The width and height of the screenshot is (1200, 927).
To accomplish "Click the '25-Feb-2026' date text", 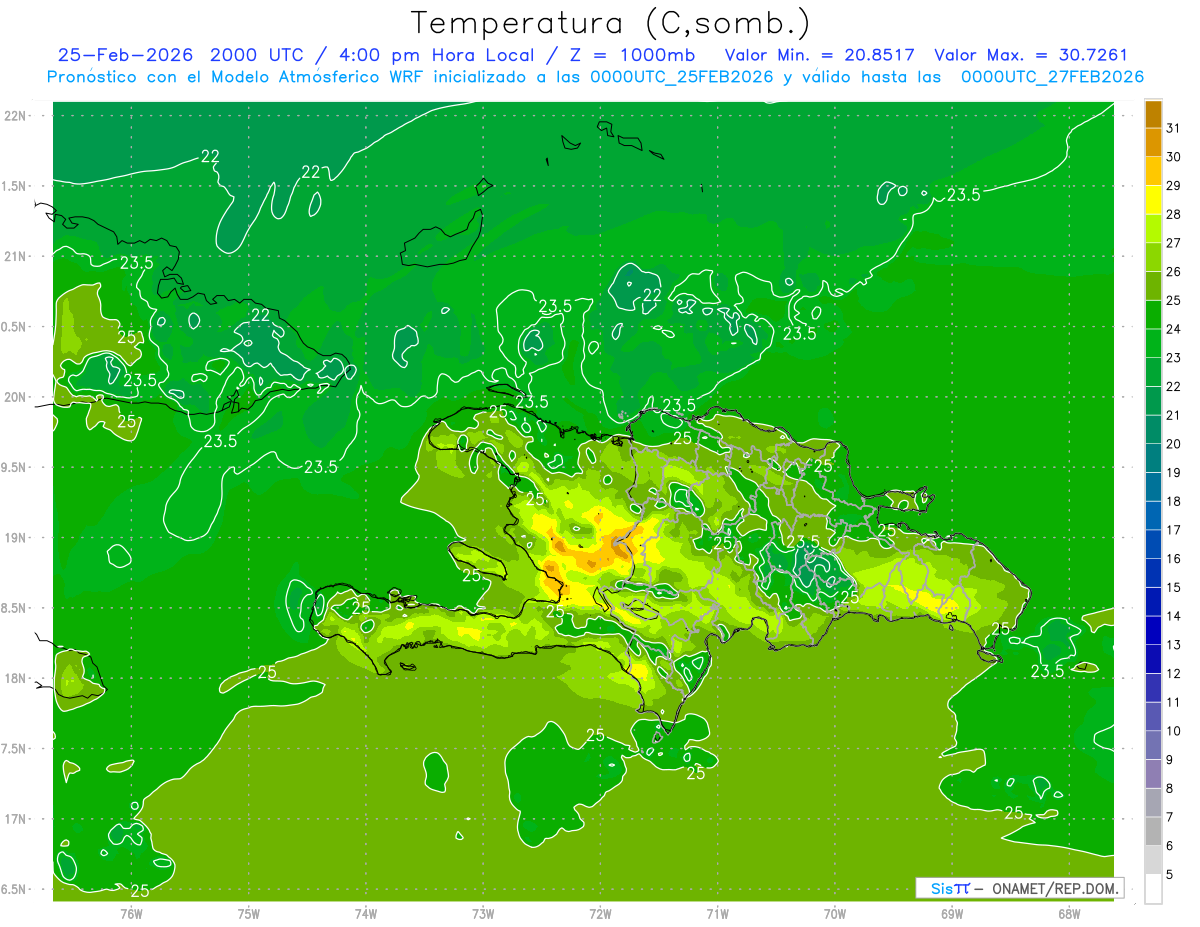I will click(126, 55).
